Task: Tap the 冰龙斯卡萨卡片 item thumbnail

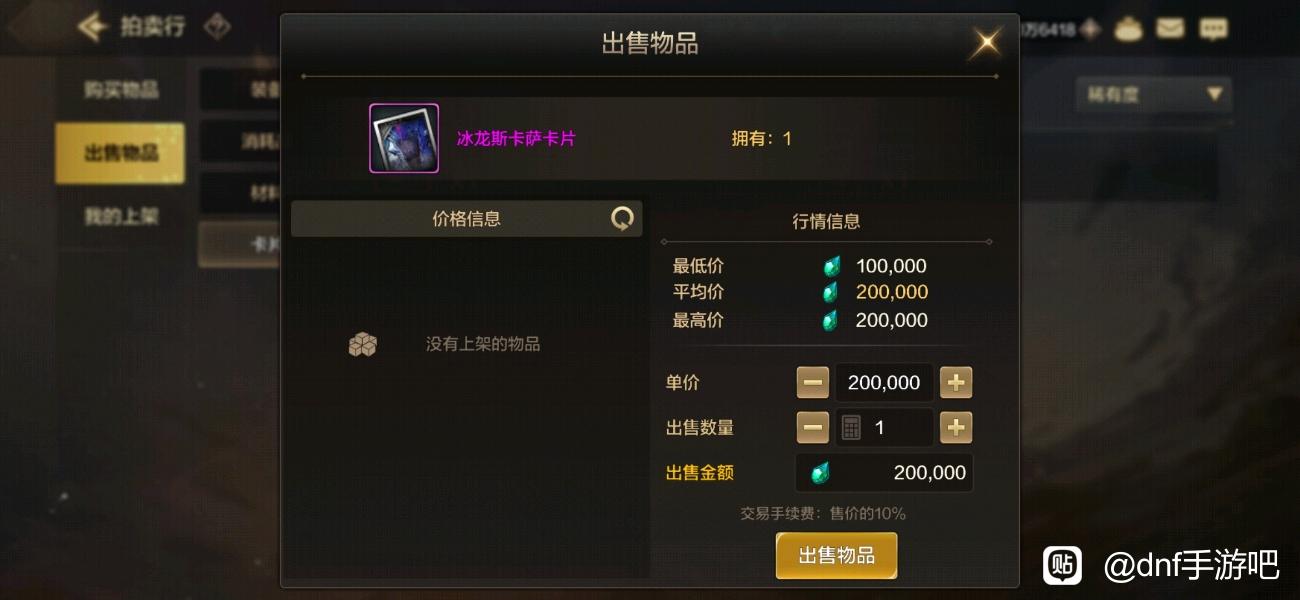Action: tap(404, 138)
